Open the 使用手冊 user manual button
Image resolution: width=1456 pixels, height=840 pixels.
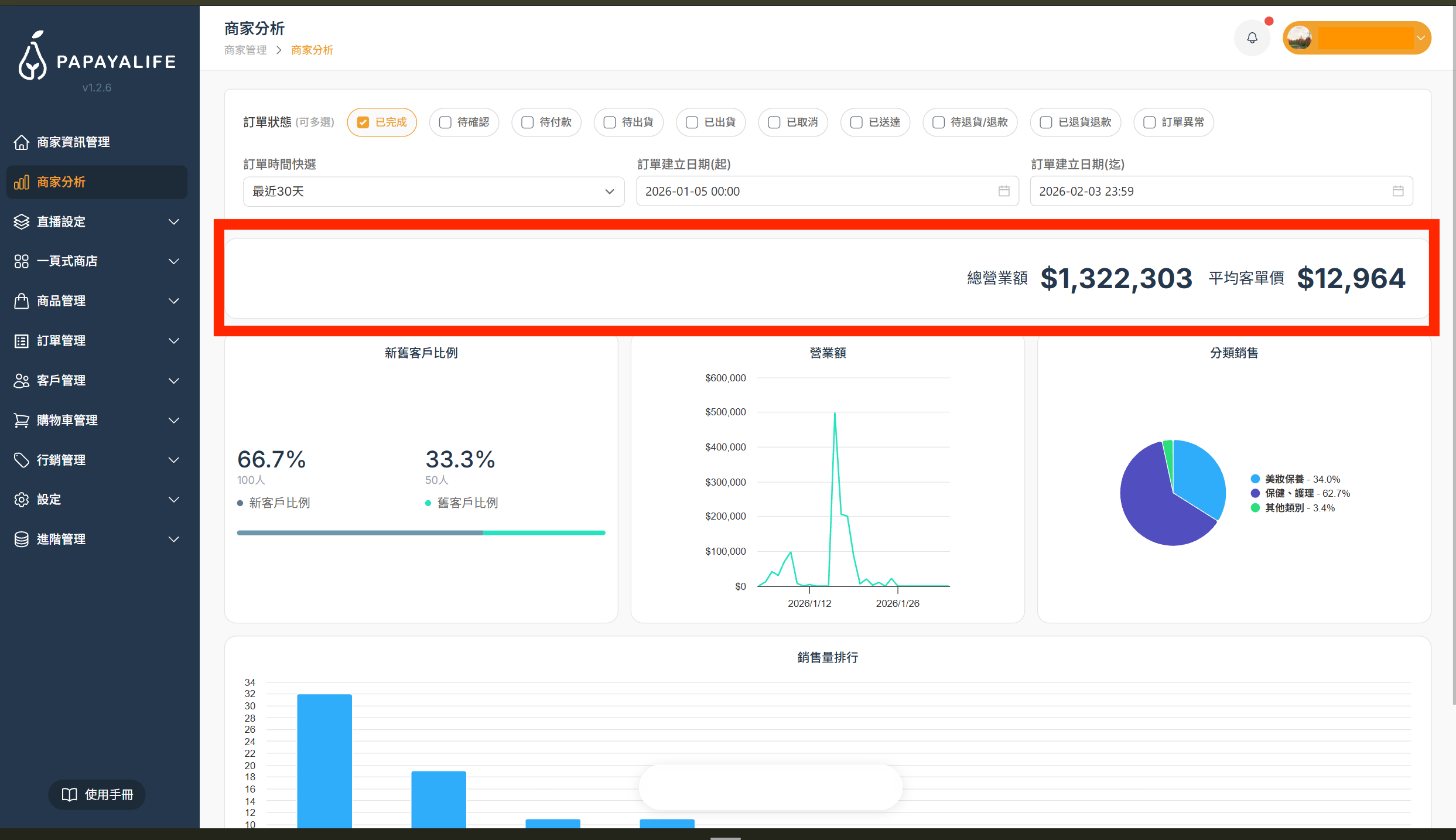point(97,794)
